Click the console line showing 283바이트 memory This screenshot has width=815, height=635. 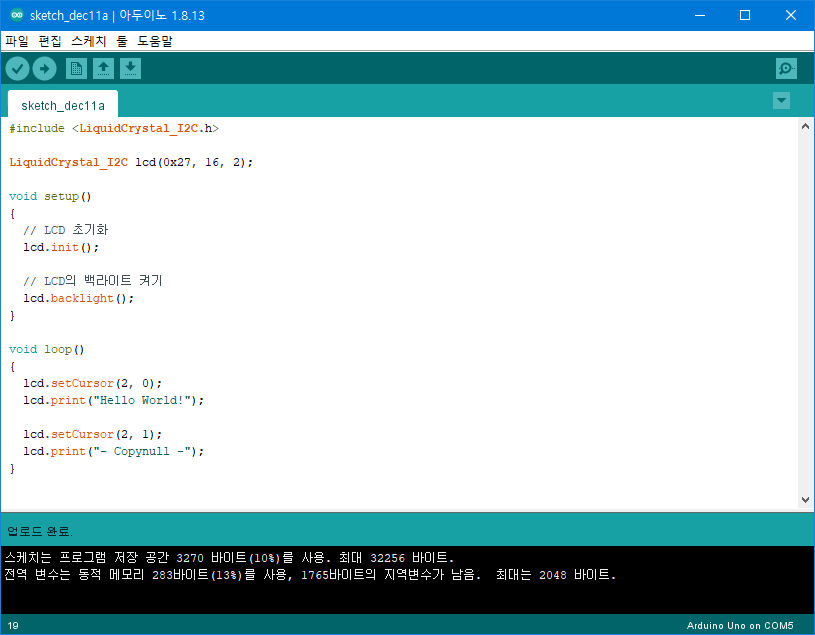[310, 575]
